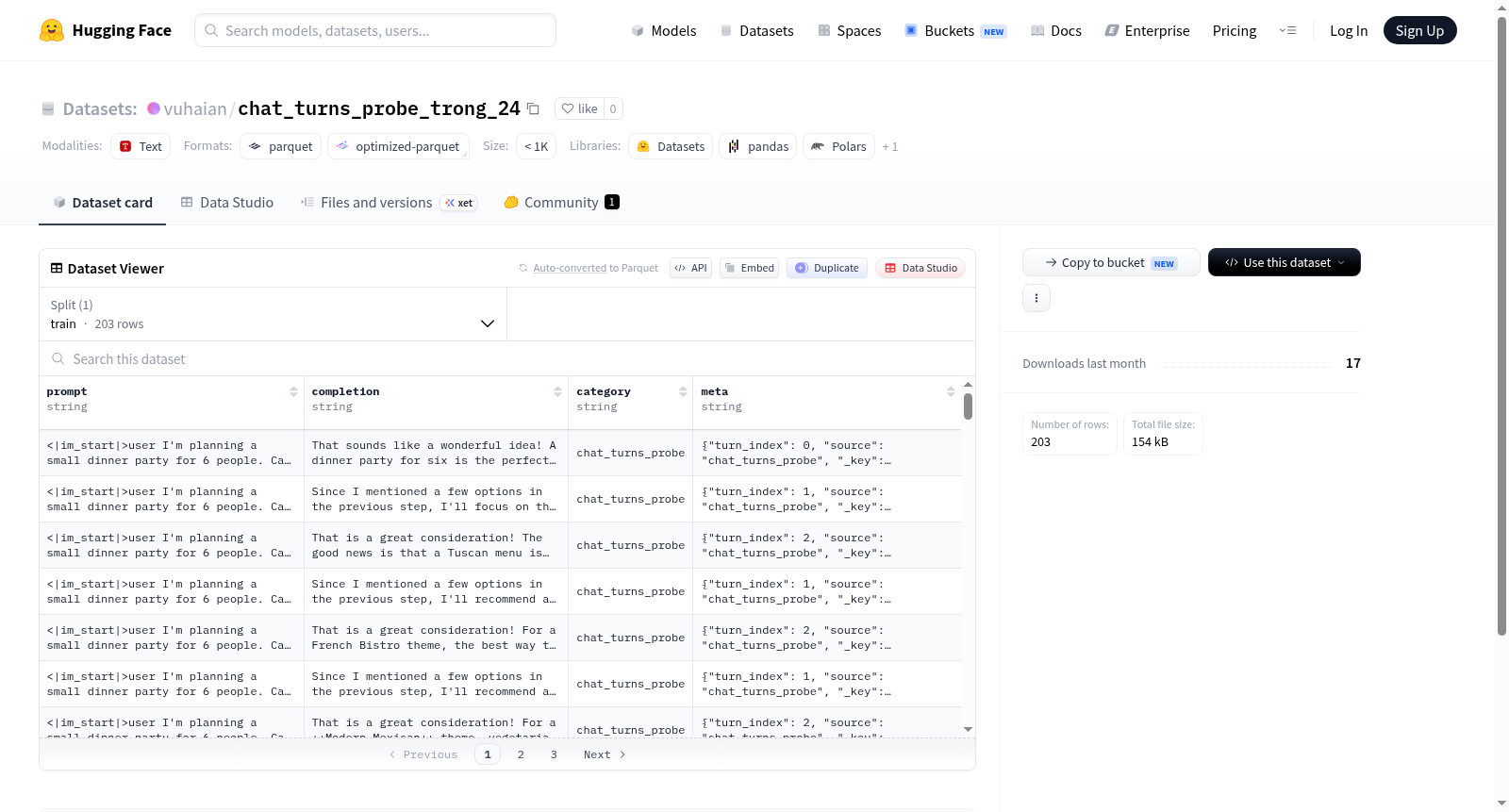Open the vuhaian profile link
This screenshot has height=812, width=1509.
tap(195, 108)
